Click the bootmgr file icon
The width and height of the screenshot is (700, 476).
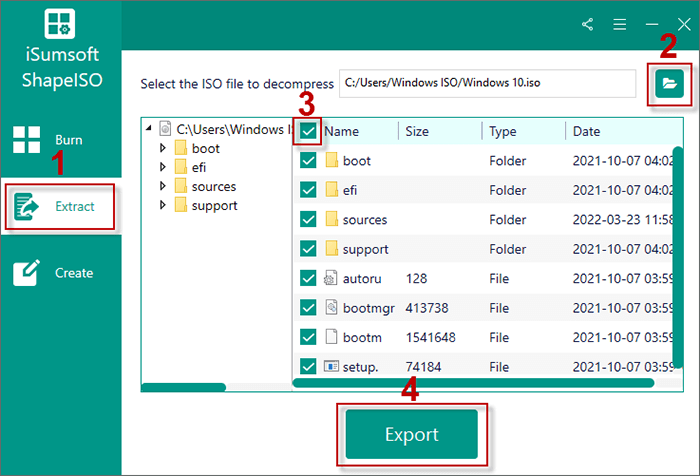332,308
